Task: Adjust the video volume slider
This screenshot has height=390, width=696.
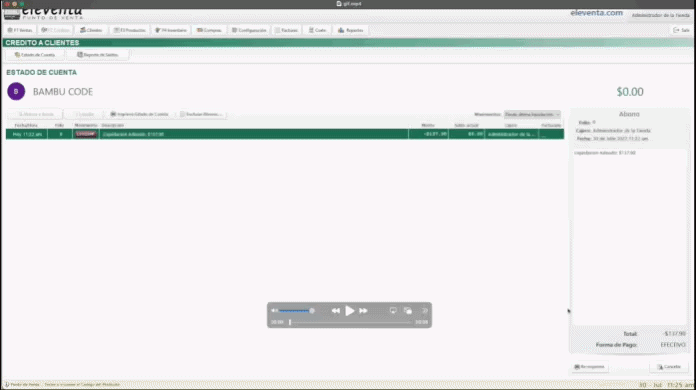Action: [297, 311]
